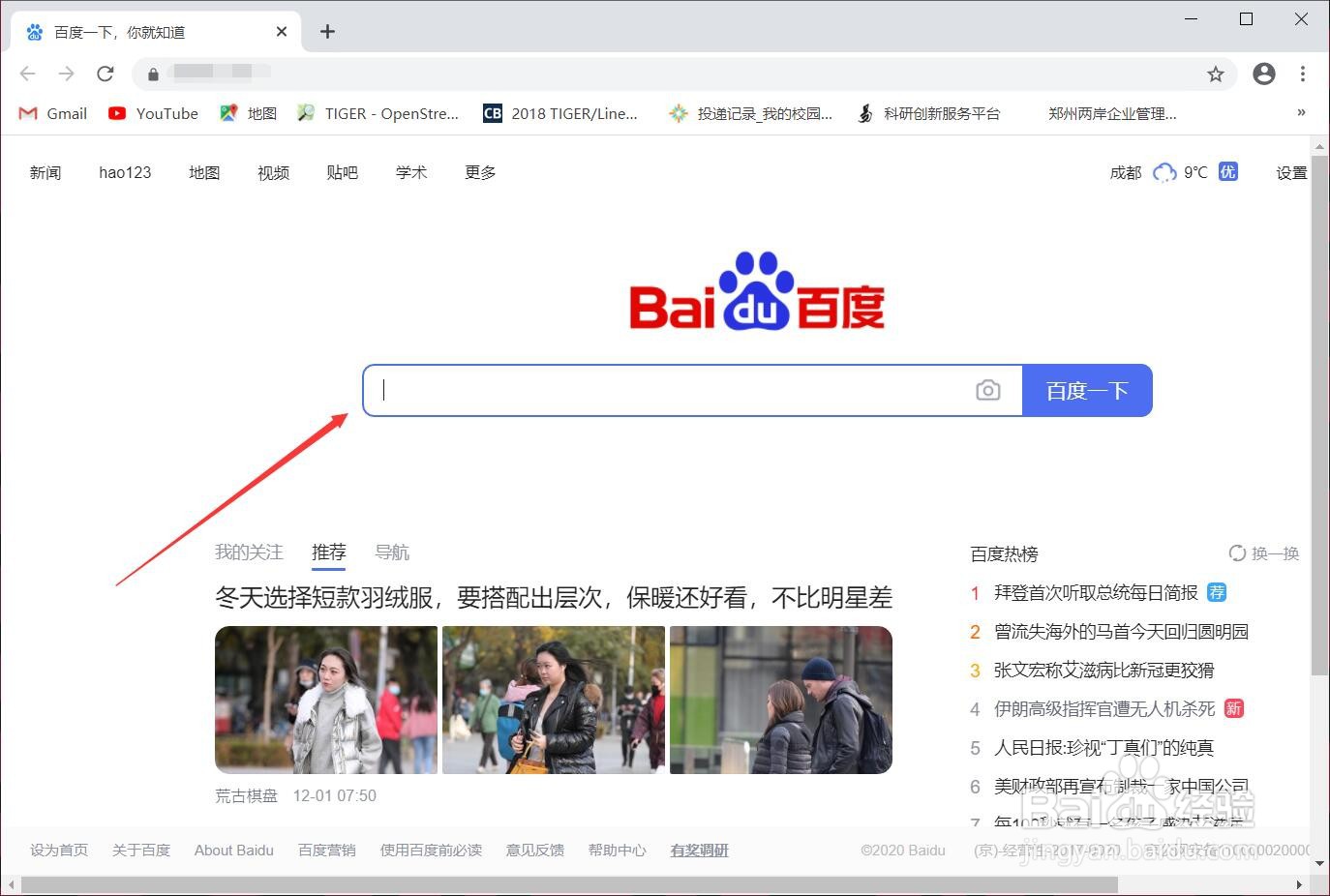Open TIGER - OpenStre... bookmark
Viewport: 1330px width, 896px height.
pyautogui.click(x=378, y=113)
